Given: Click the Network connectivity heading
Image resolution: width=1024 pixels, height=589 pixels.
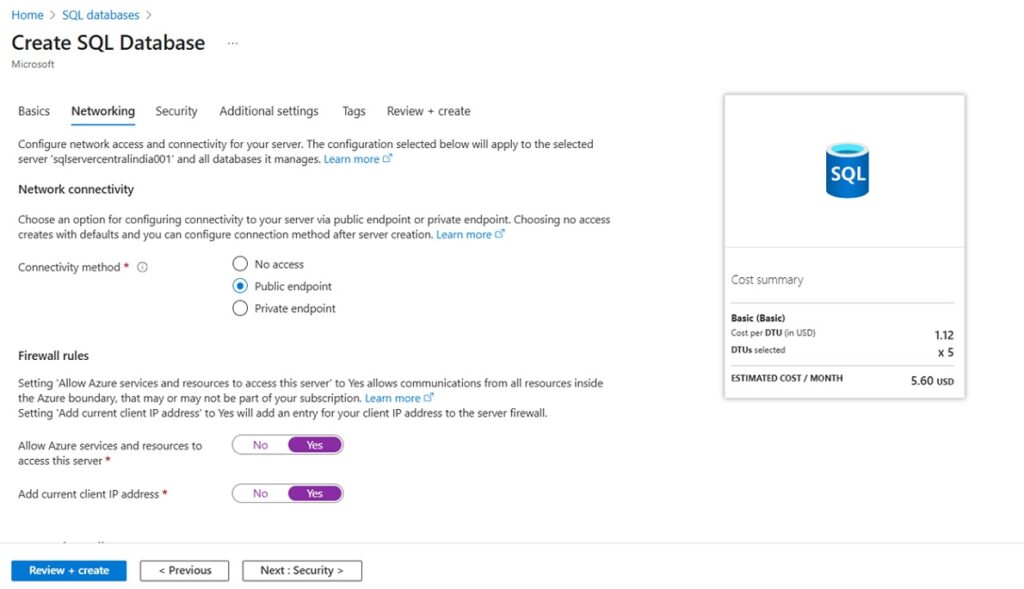Looking at the screenshot, I should 76,189.
